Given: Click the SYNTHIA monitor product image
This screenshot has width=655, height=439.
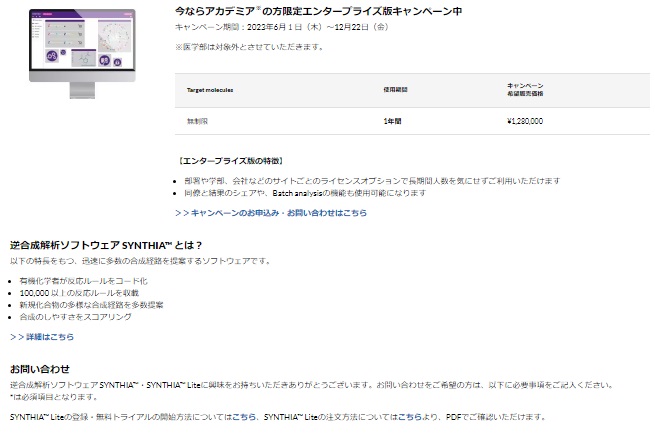Looking at the screenshot, I should (82, 53).
